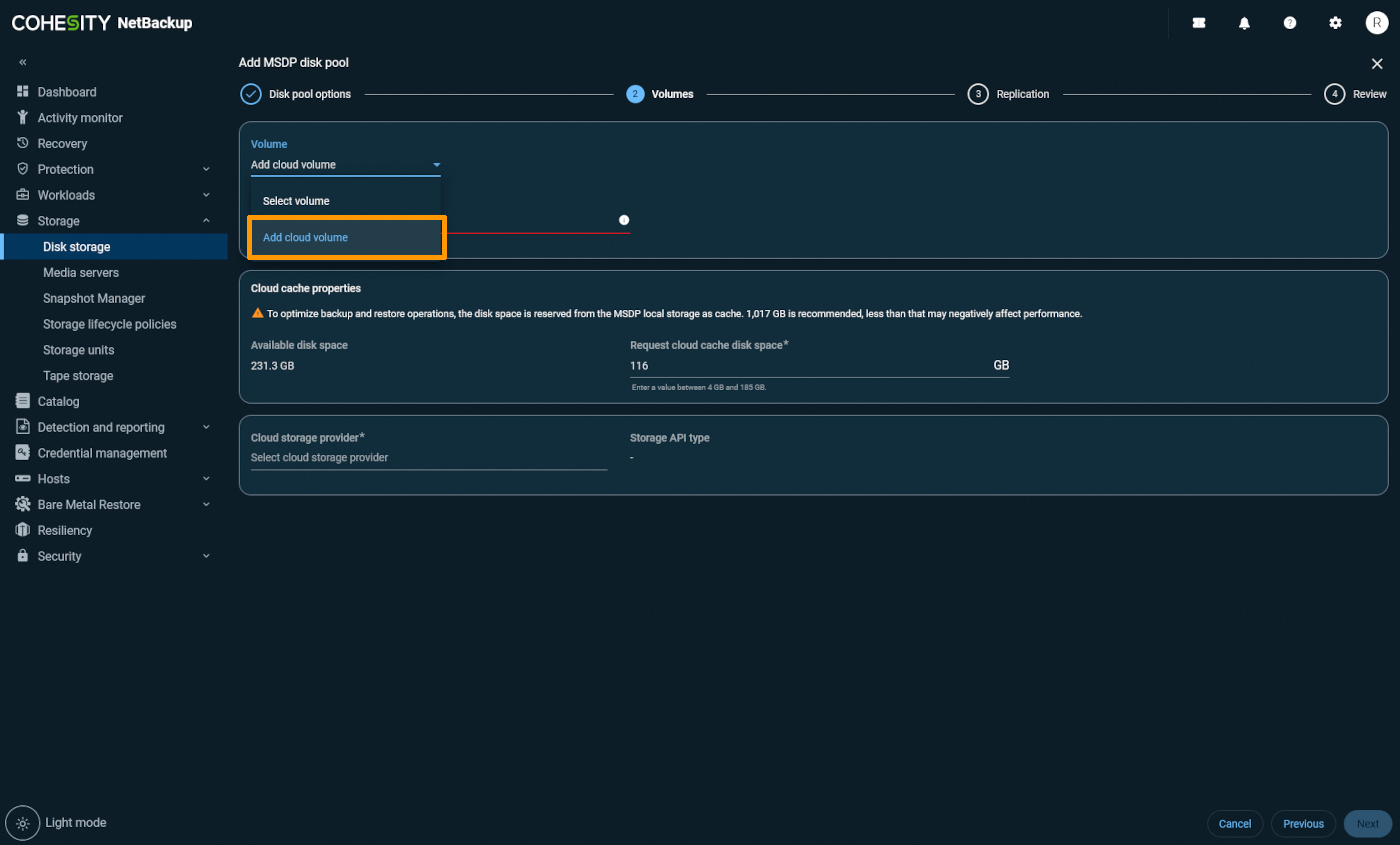Open the Select cloud storage provider dropdown
1400x845 pixels.
click(430, 456)
